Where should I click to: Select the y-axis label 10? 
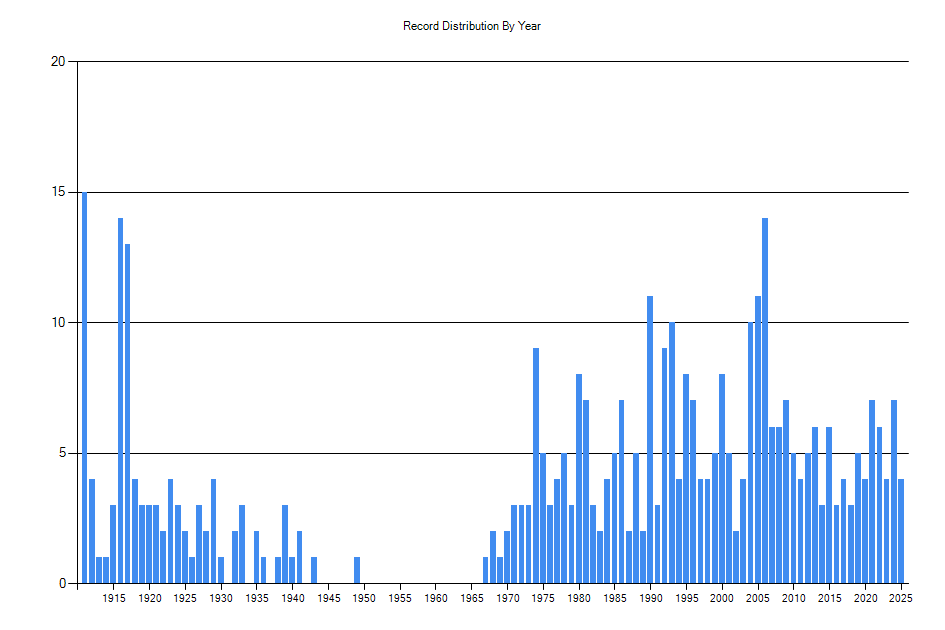point(58,323)
